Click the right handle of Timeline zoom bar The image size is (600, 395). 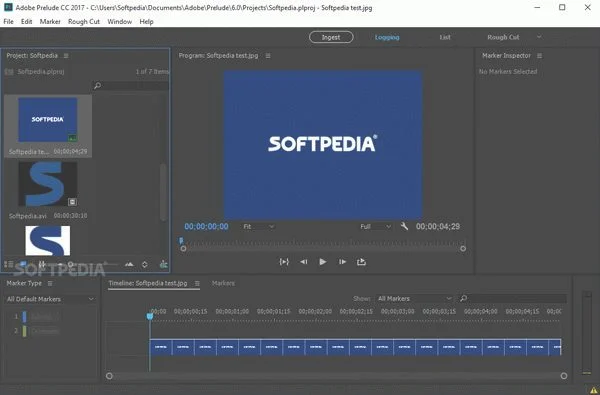pos(564,376)
